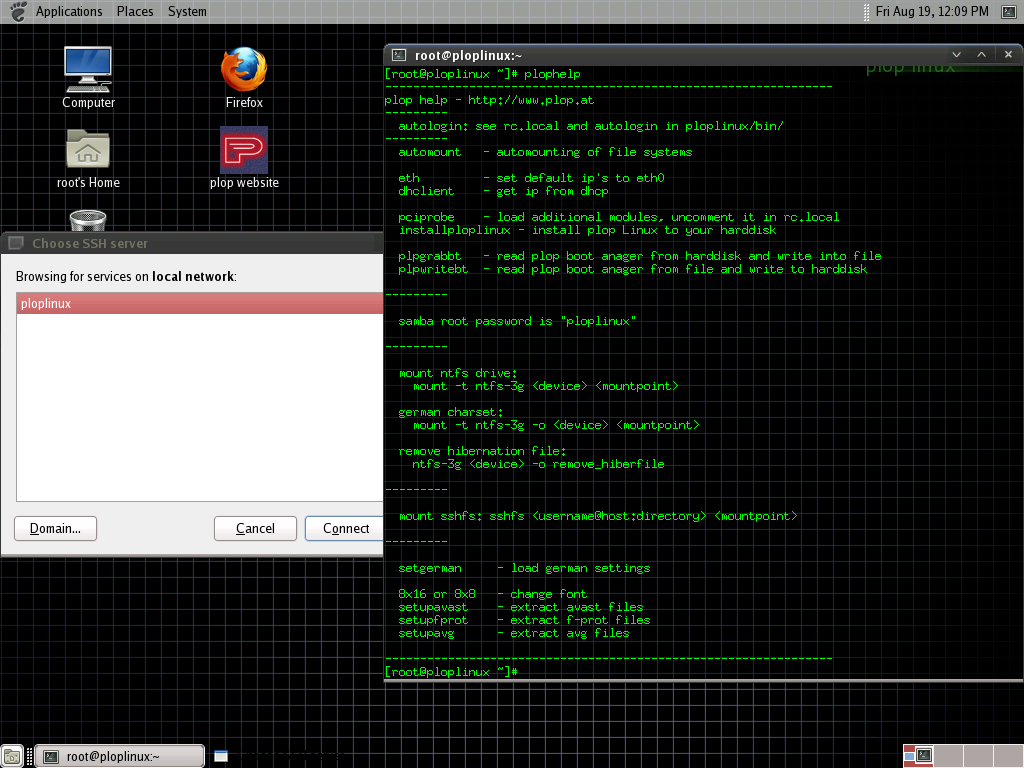Click the 'remove hibernation file:' line in the terminal

pyautogui.click(x=482, y=451)
